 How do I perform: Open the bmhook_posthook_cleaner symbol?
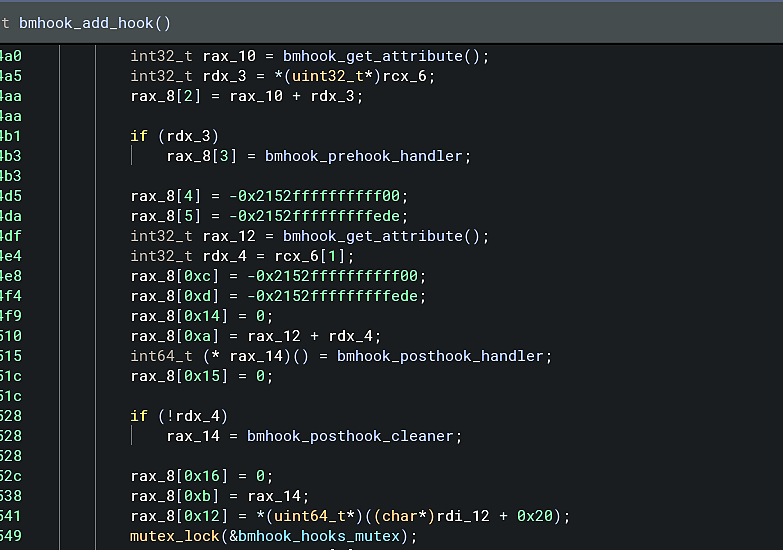(x=350, y=436)
